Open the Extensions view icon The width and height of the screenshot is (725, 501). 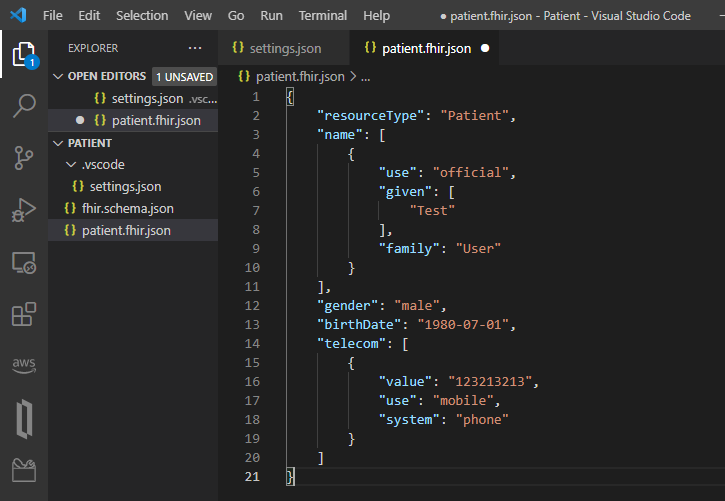pos(24,315)
